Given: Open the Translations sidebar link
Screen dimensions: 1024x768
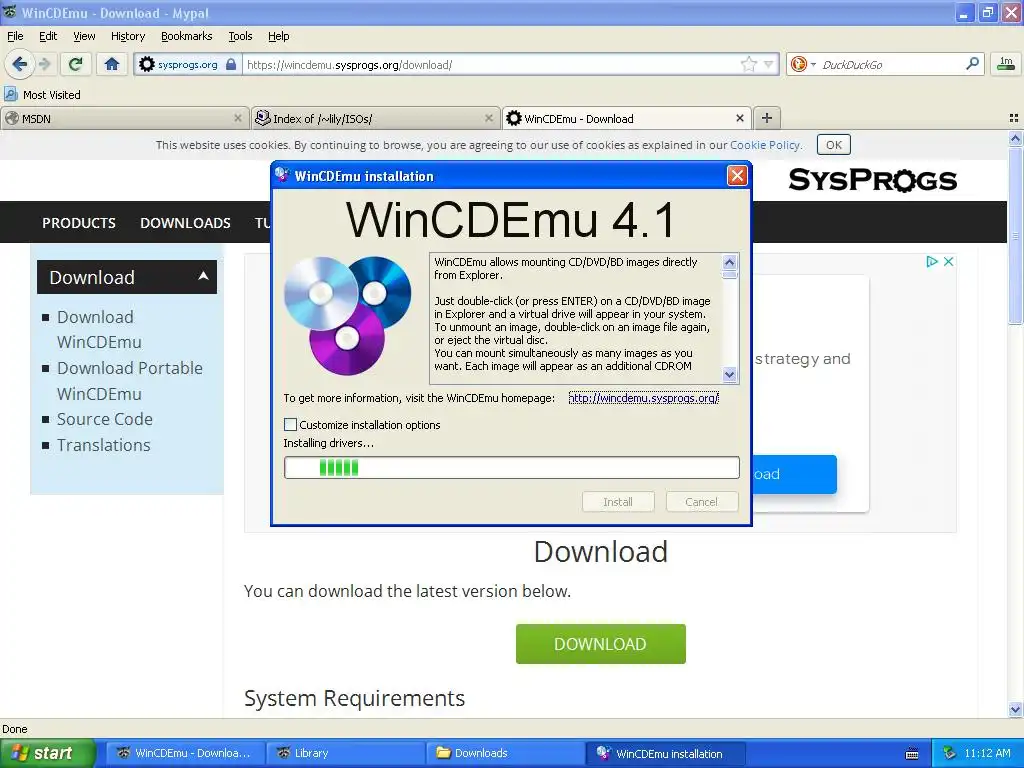Looking at the screenshot, I should point(103,445).
